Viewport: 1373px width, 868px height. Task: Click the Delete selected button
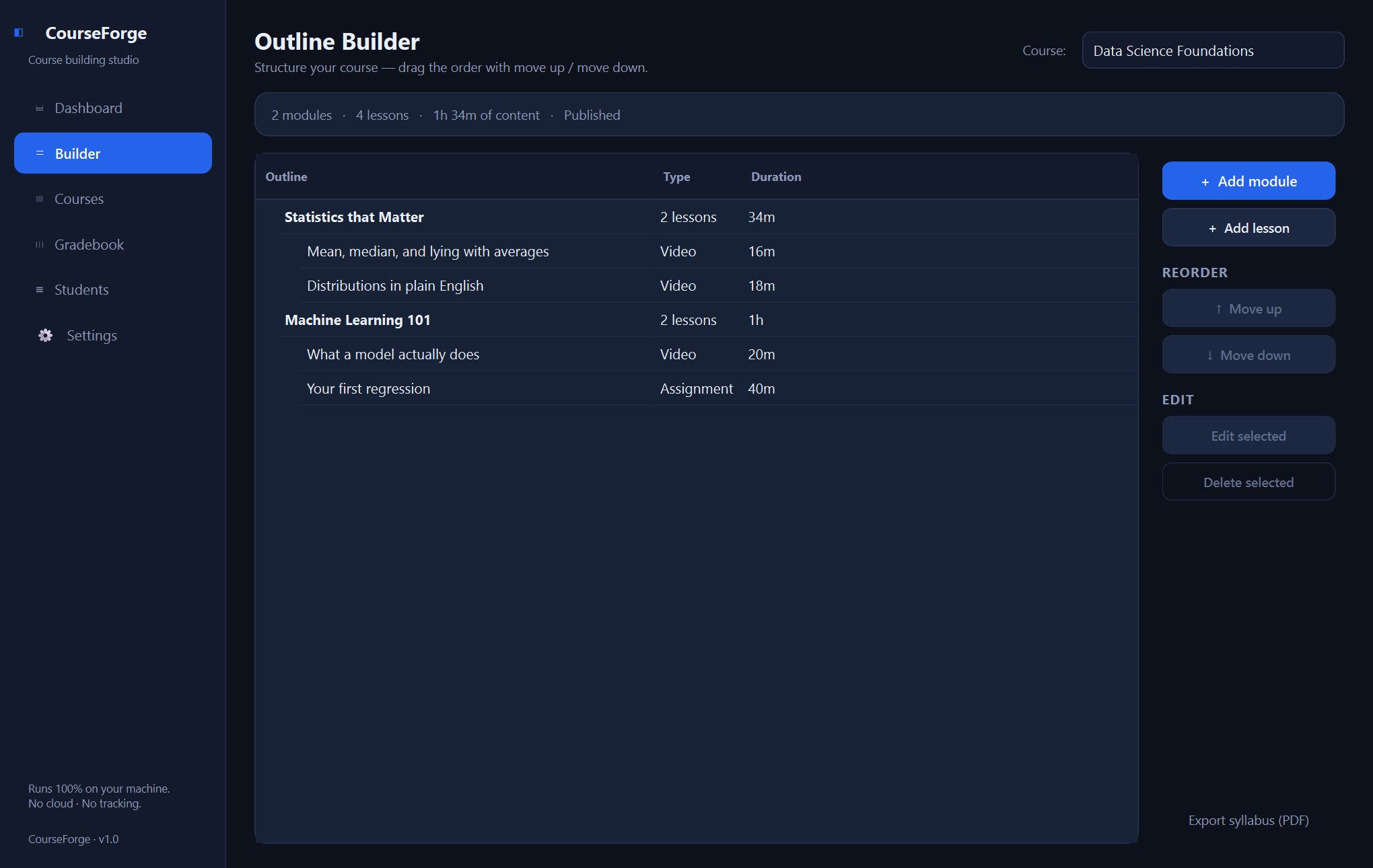1248,482
